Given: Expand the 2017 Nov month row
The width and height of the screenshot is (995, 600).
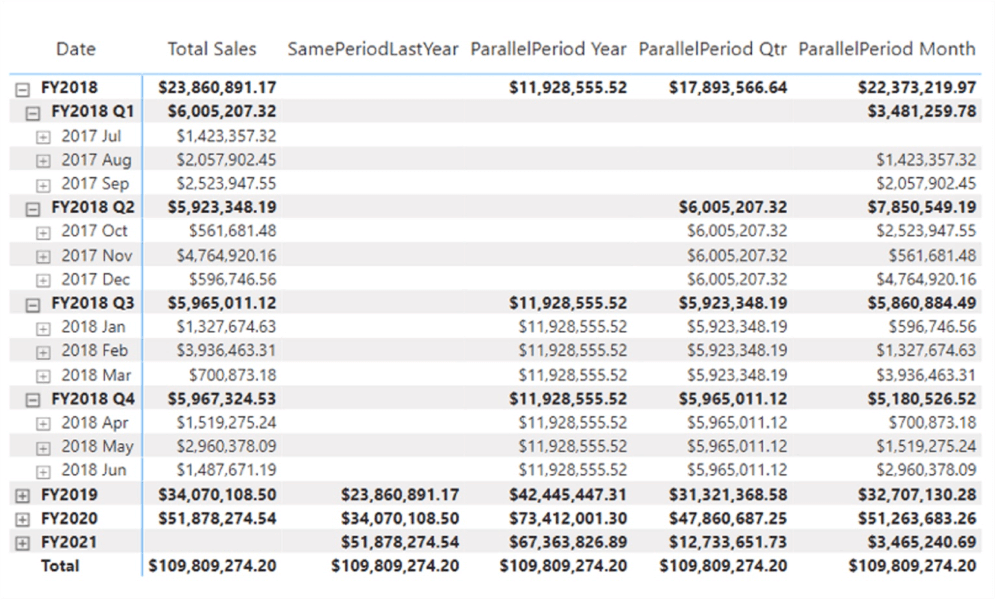Looking at the screenshot, I should pos(43,256).
